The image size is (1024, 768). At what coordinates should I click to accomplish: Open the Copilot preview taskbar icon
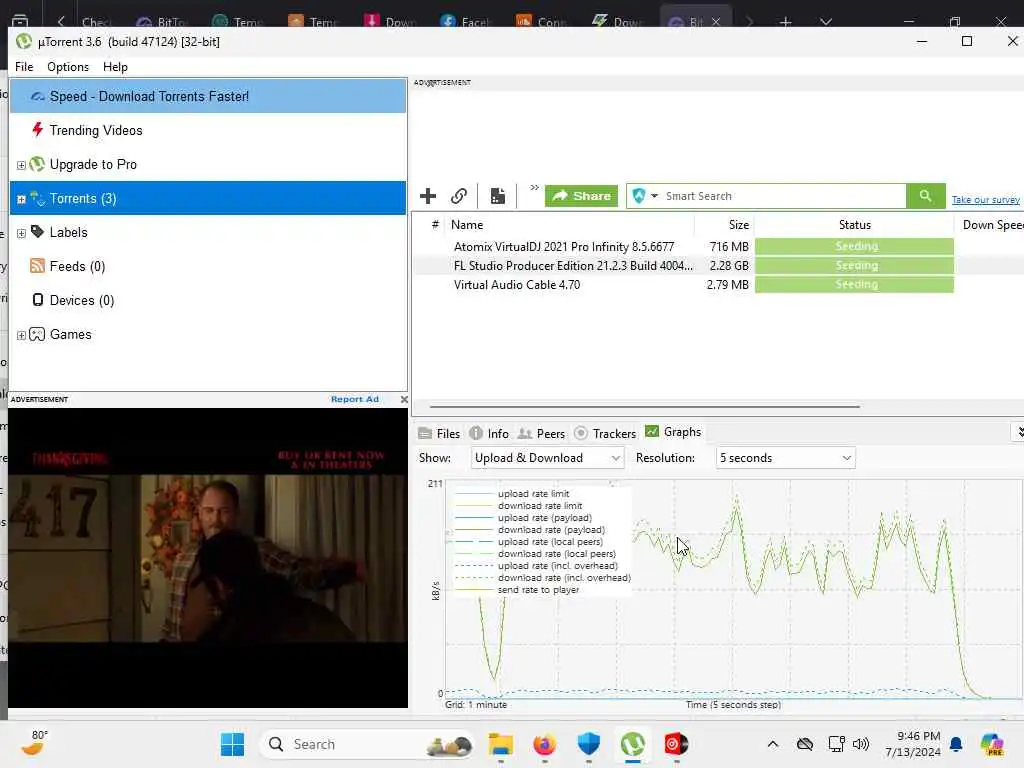tap(992, 744)
